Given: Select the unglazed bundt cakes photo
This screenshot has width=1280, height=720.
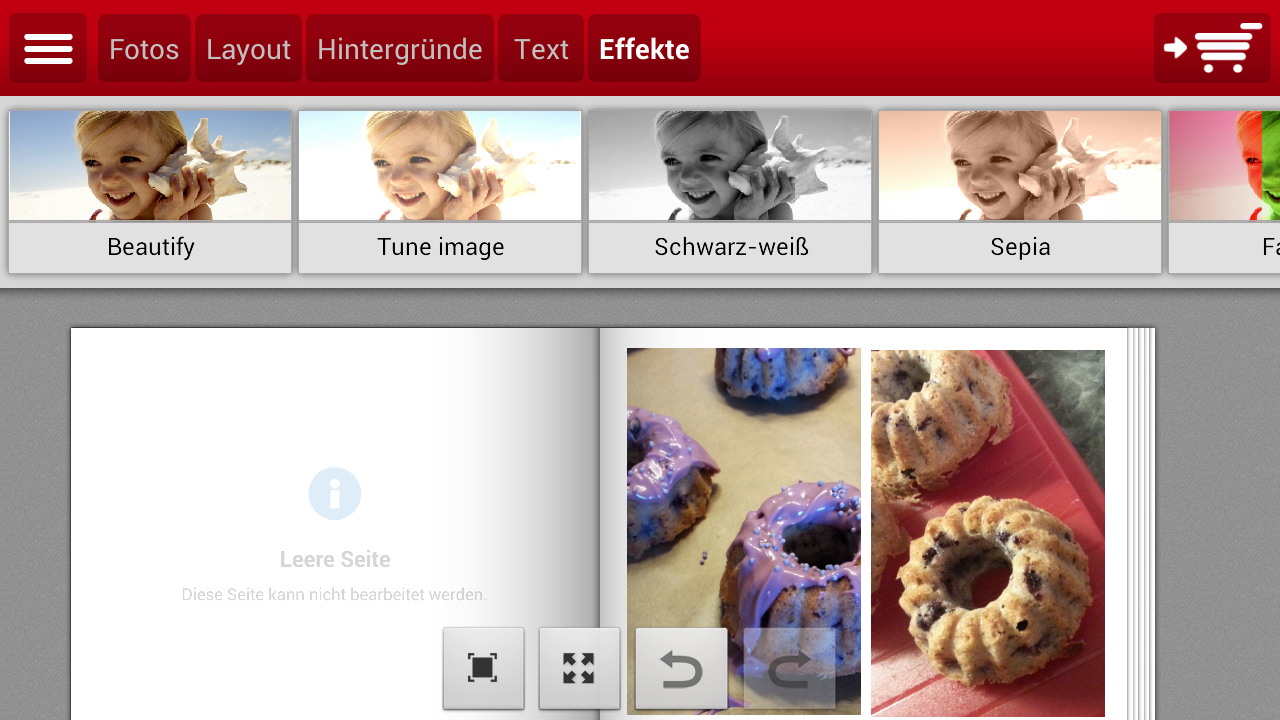Looking at the screenshot, I should click(988, 533).
